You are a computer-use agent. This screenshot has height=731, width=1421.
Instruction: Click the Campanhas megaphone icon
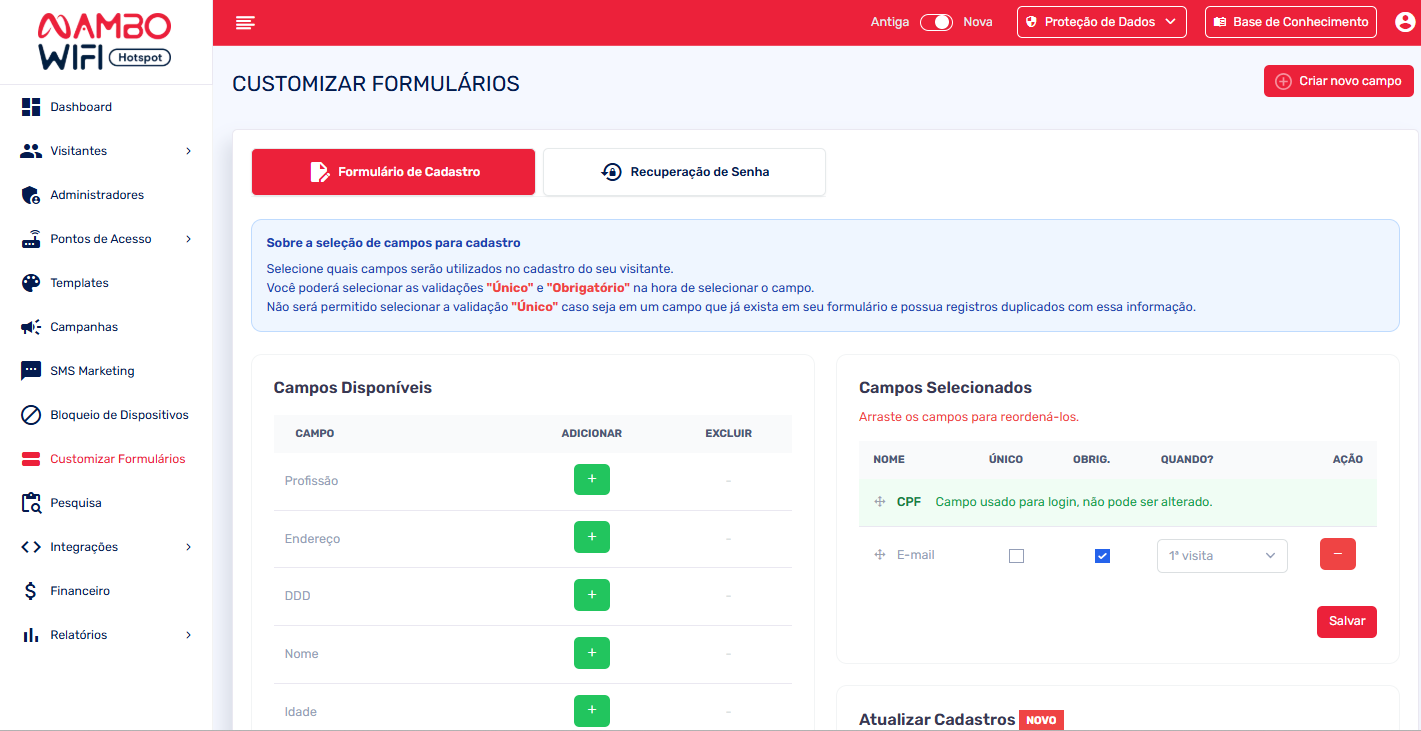31,327
